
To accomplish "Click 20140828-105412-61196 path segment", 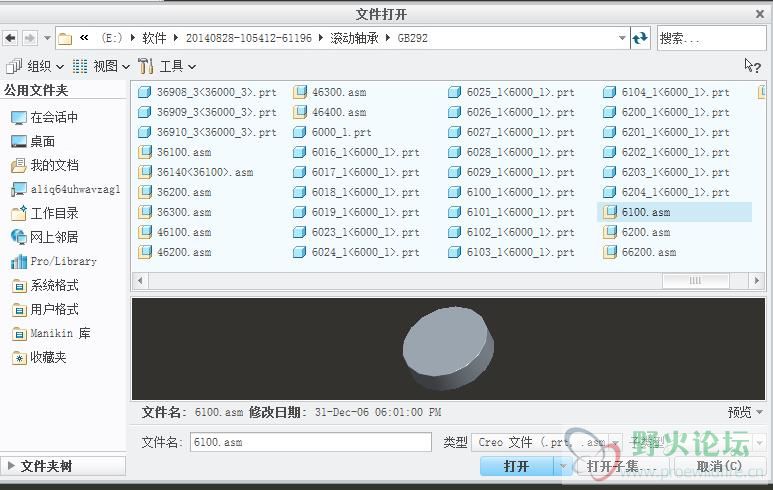I will [248, 38].
